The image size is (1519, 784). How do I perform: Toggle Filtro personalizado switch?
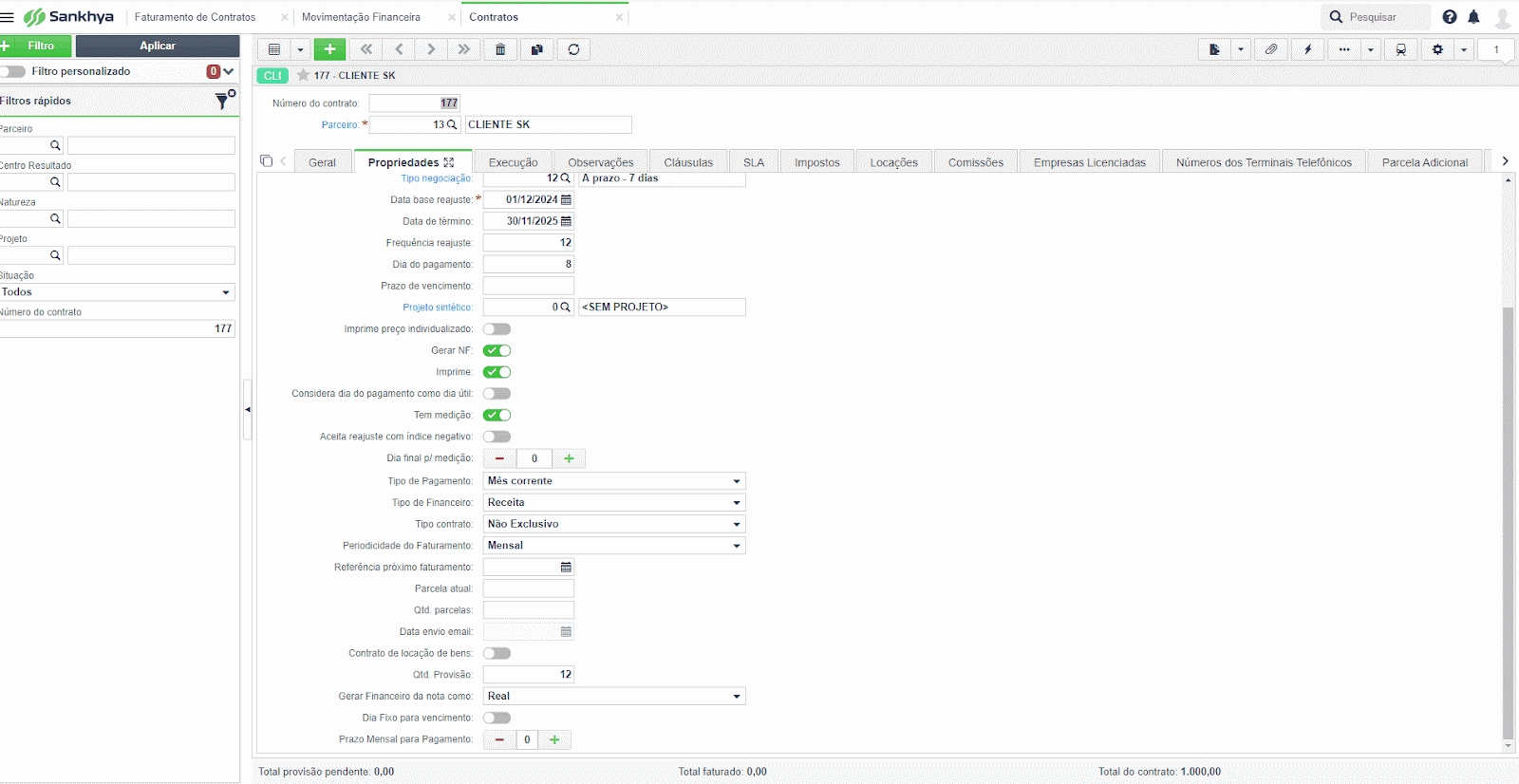13,71
